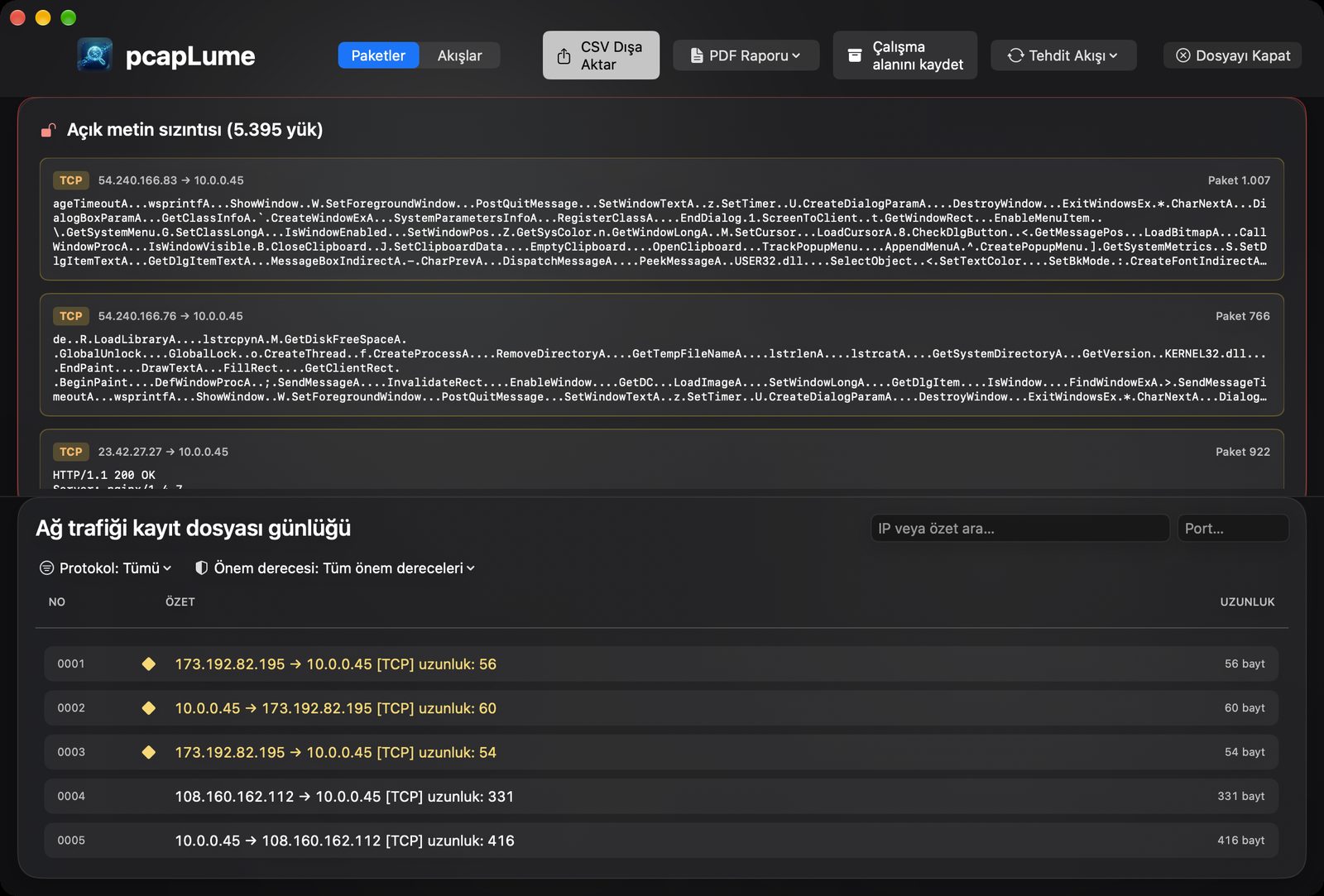Click the pcapLume app logo icon

[95, 55]
